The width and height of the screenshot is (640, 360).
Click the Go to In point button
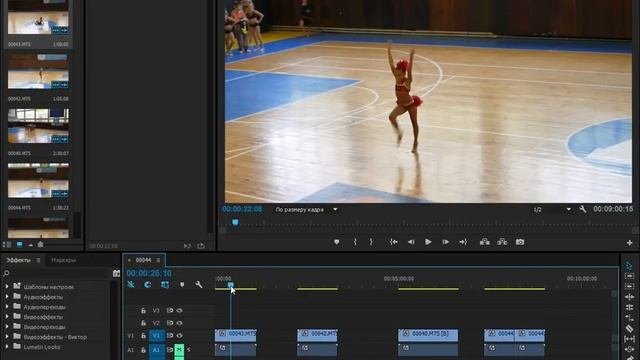[393, 242]
